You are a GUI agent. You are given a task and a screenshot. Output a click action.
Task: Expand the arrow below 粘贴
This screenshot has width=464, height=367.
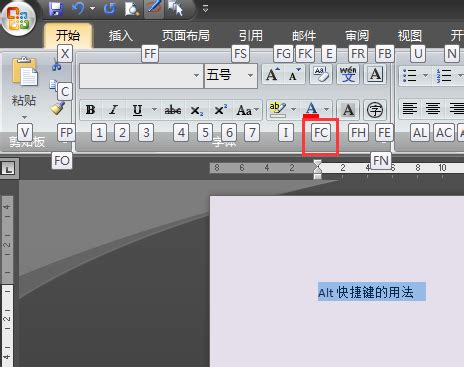pyautogui.click(x=24, y=117)
